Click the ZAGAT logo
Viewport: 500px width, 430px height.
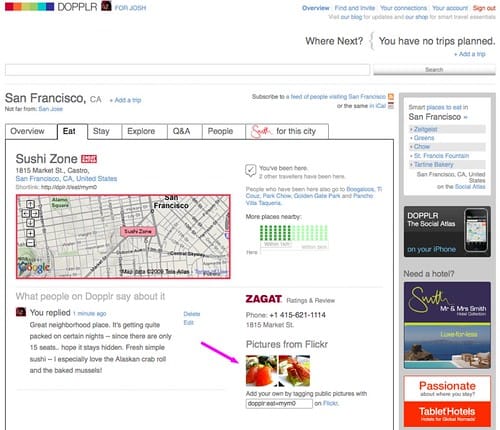pos(264,299)
